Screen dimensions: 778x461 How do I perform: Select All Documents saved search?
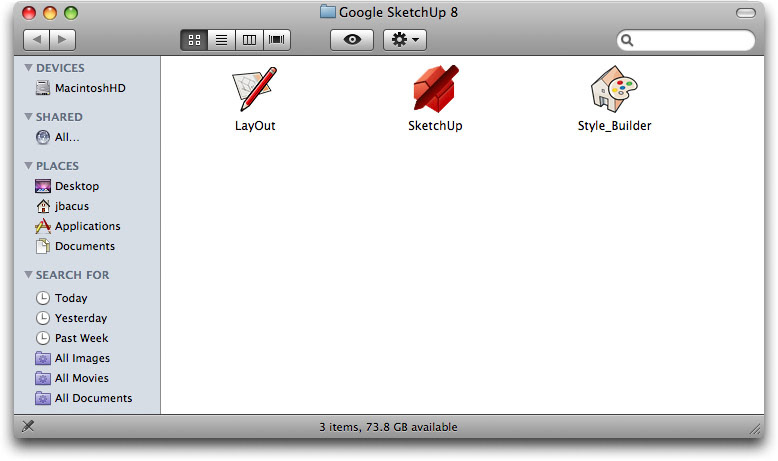[x=84, y=398]
